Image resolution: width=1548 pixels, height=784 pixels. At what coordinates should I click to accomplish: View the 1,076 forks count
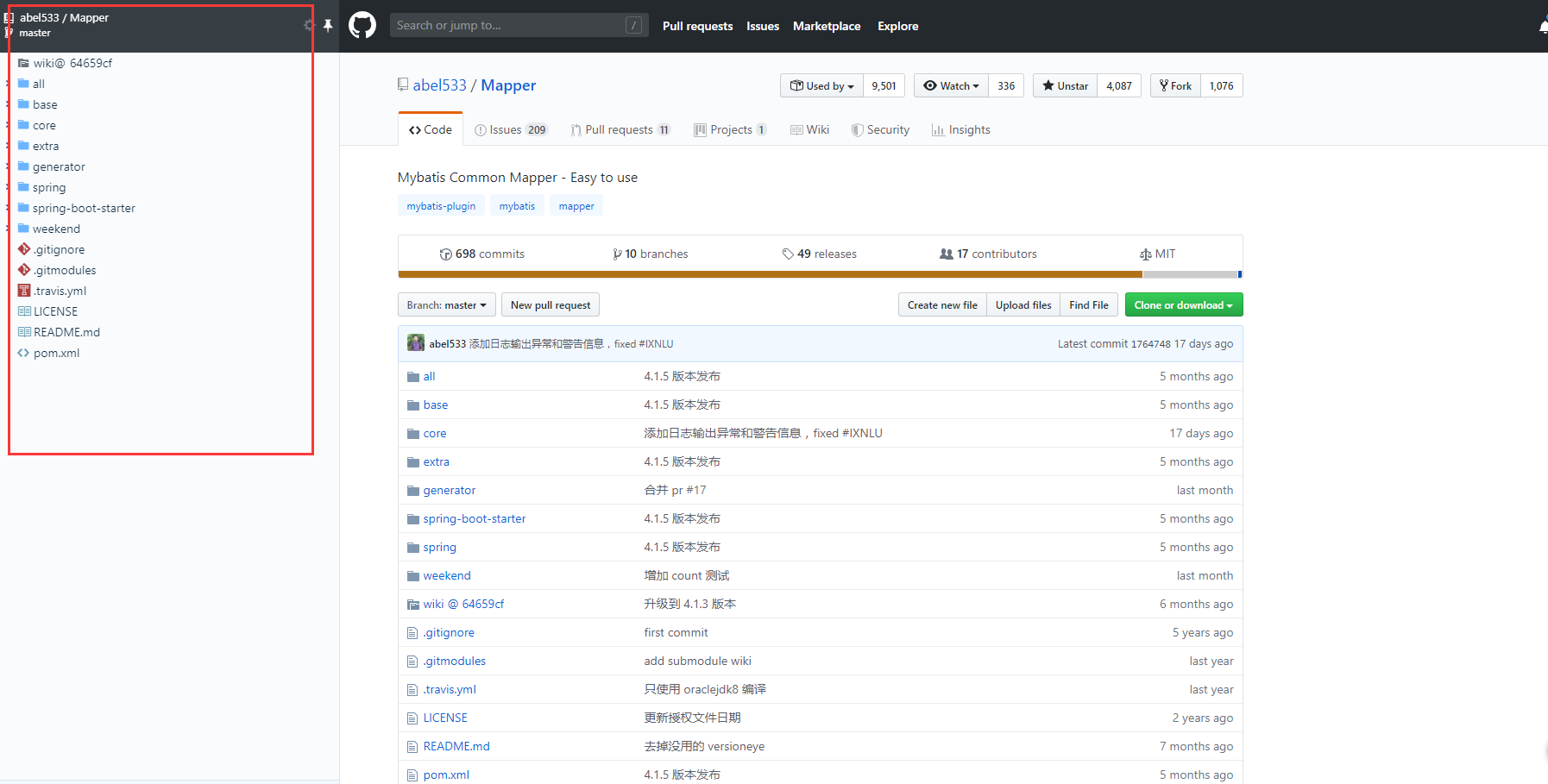1222,86
